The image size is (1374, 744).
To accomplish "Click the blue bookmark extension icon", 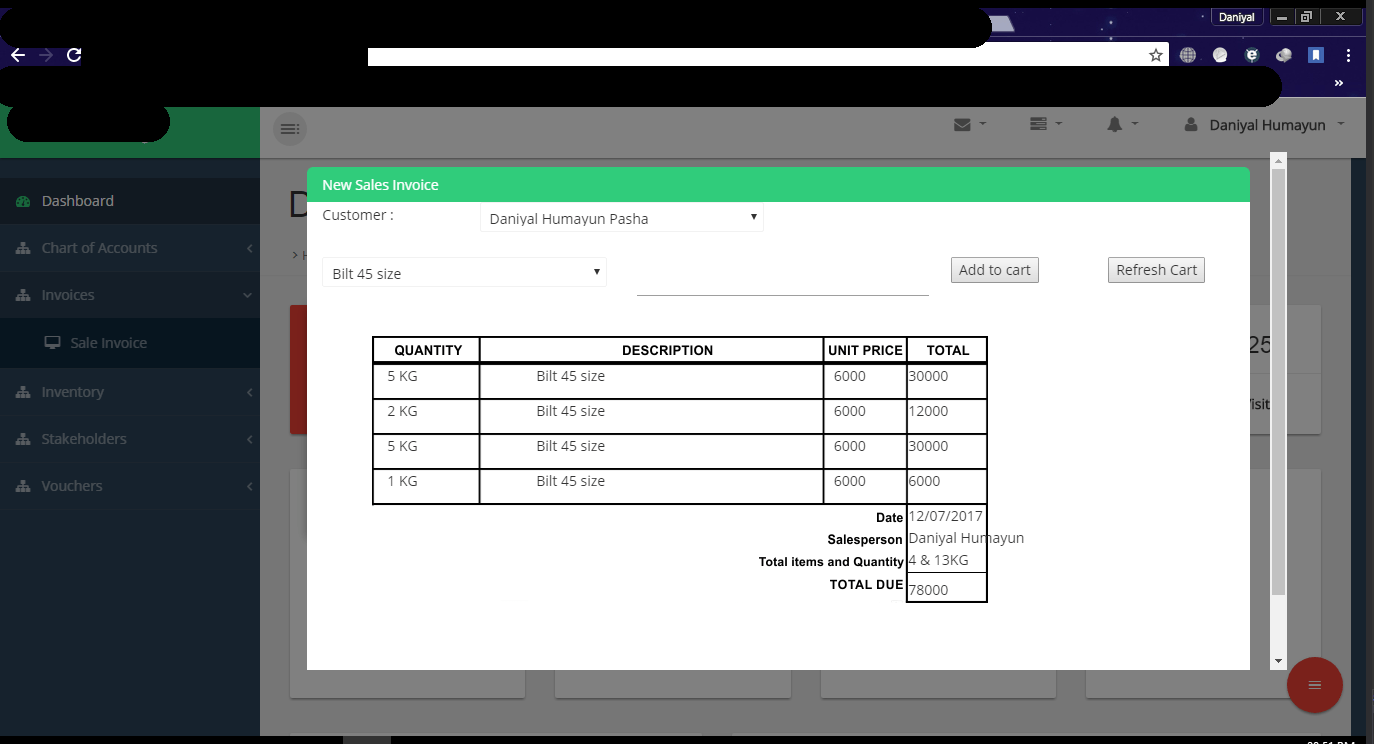I will click(x=1316, y=55).
